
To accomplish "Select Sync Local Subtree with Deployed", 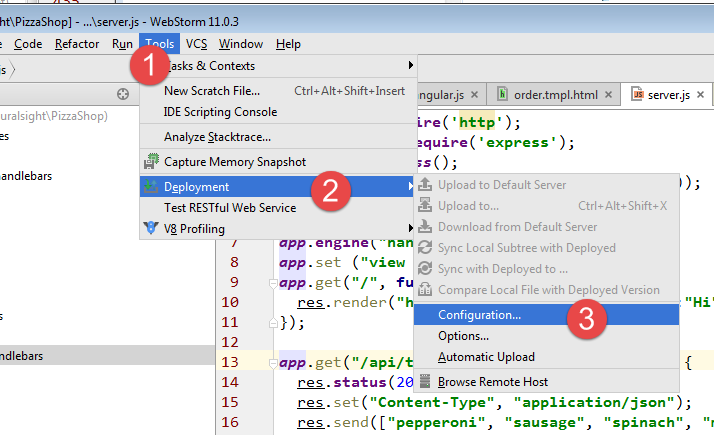I will 546,248.
